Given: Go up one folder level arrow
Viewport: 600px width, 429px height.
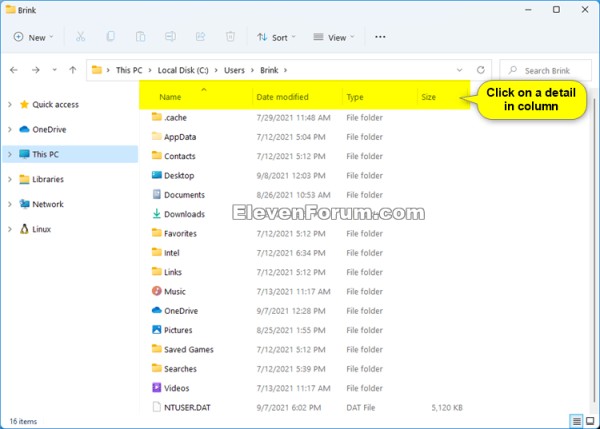Looking at the screenshot, I should point(72,70).
